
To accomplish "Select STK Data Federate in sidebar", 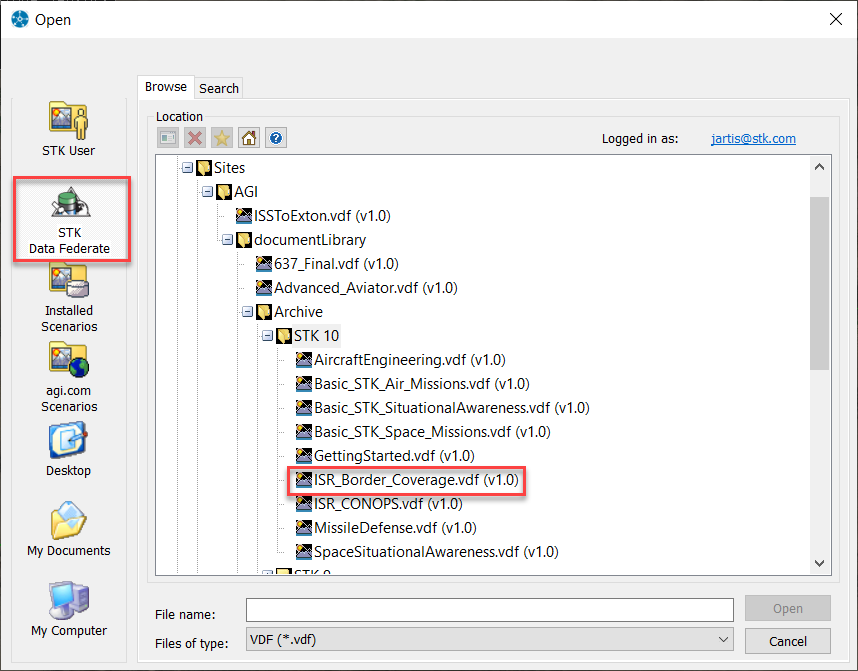I will coord(69,220).
